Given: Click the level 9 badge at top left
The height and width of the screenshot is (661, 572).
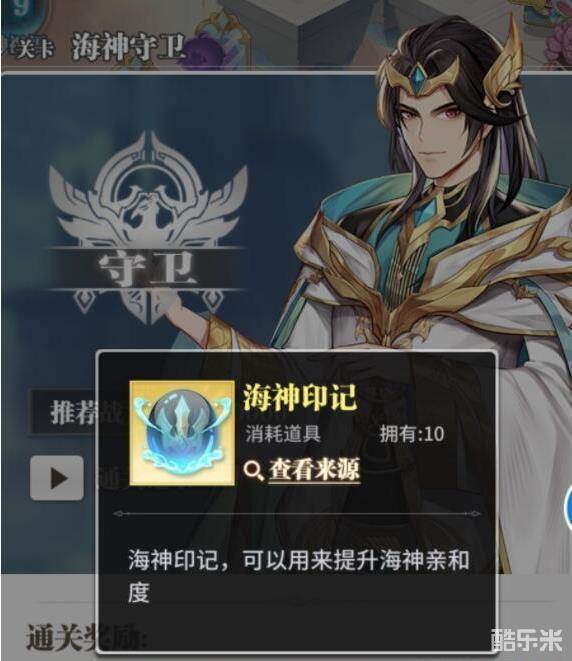Looking at the screenshot, I should [18, 11].
